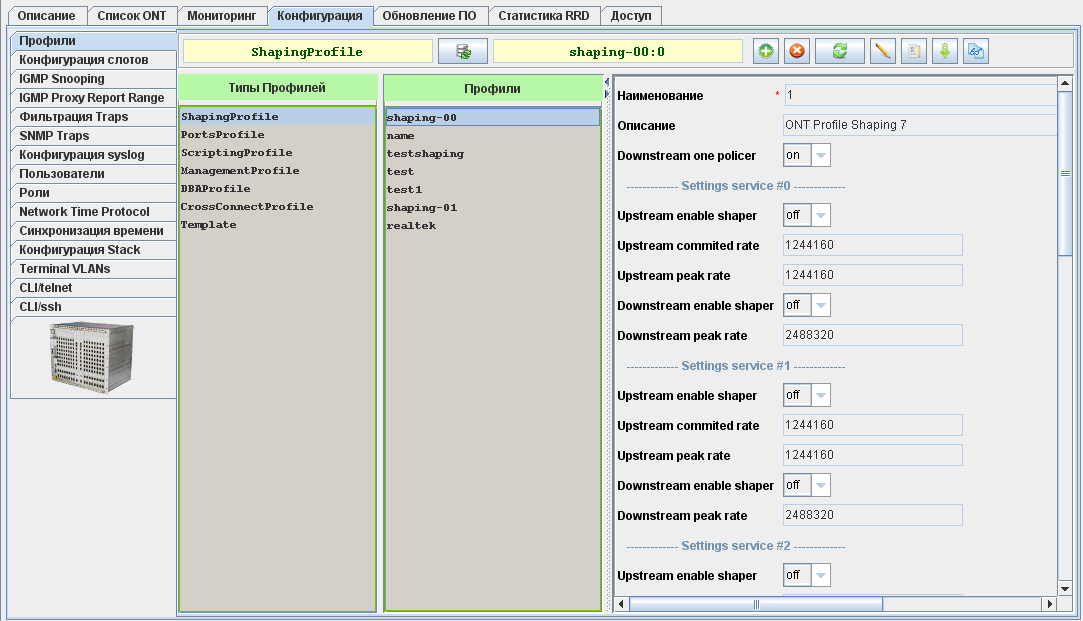This screenshot has height=621, width=1083.
Task: Click the horizontal scrollbar right arrow
Action: [1050, 604]
